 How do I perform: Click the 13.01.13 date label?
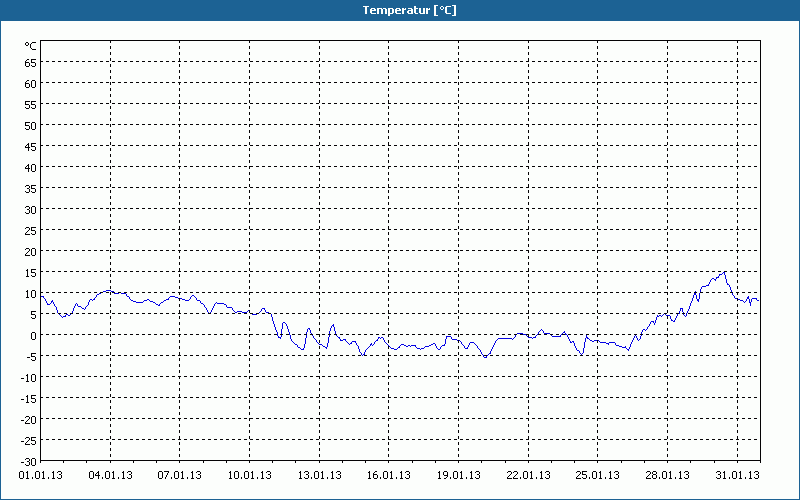tap(320, 475)
